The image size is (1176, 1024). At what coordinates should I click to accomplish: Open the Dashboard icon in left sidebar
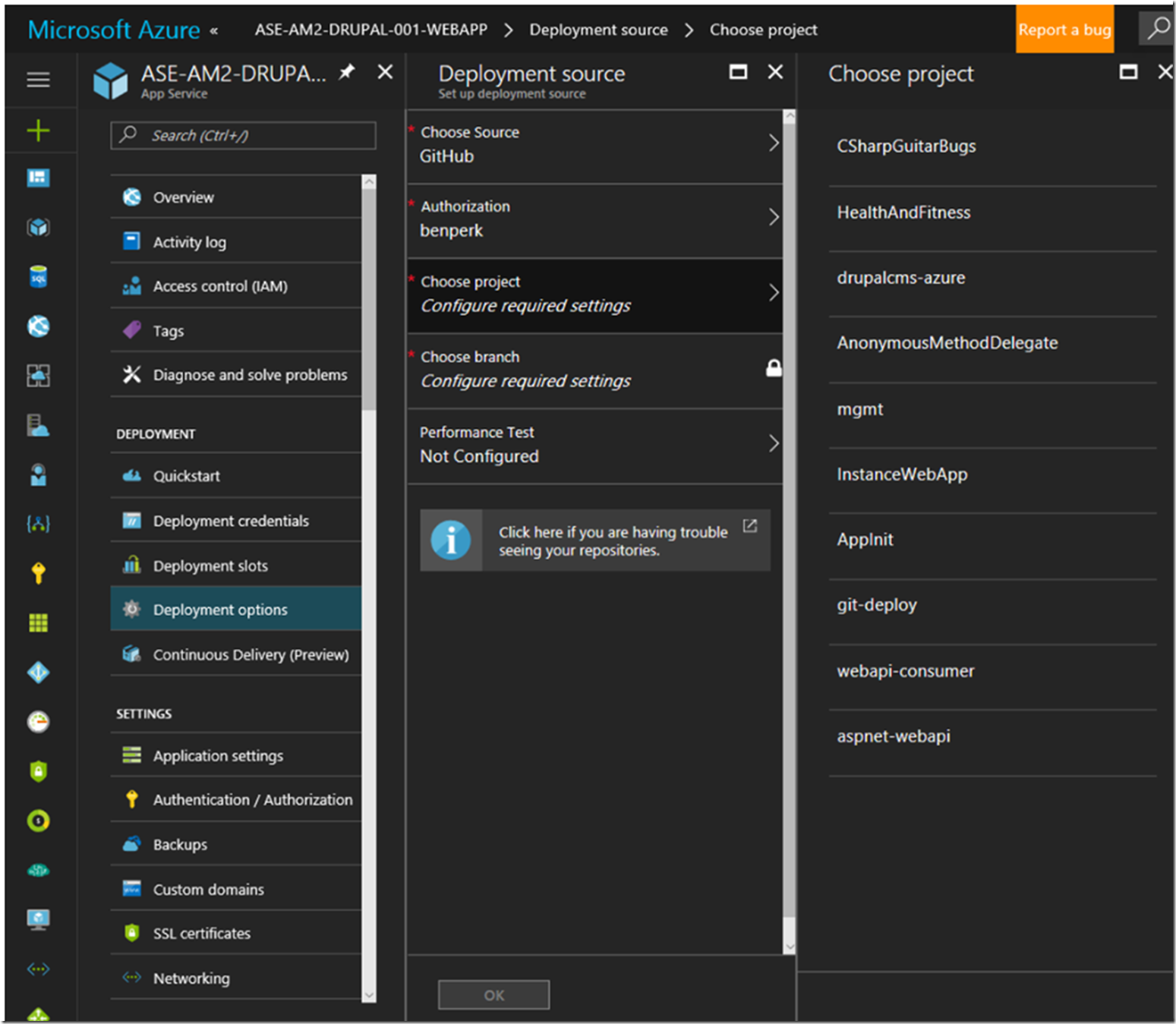tap(38, 178)
